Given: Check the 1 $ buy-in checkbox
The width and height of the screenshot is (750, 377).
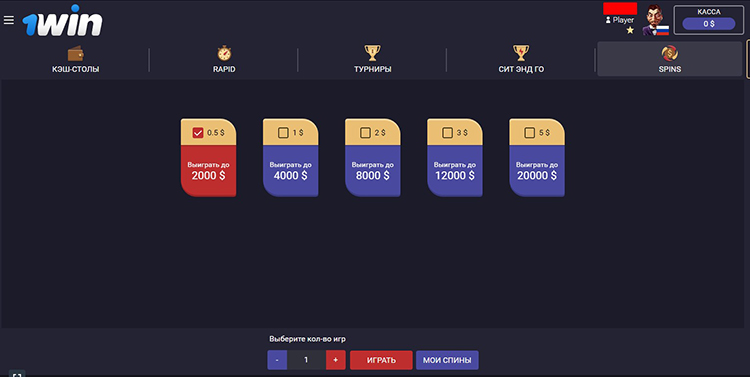Looking at the screenshot, I should [x=283, y=133].
